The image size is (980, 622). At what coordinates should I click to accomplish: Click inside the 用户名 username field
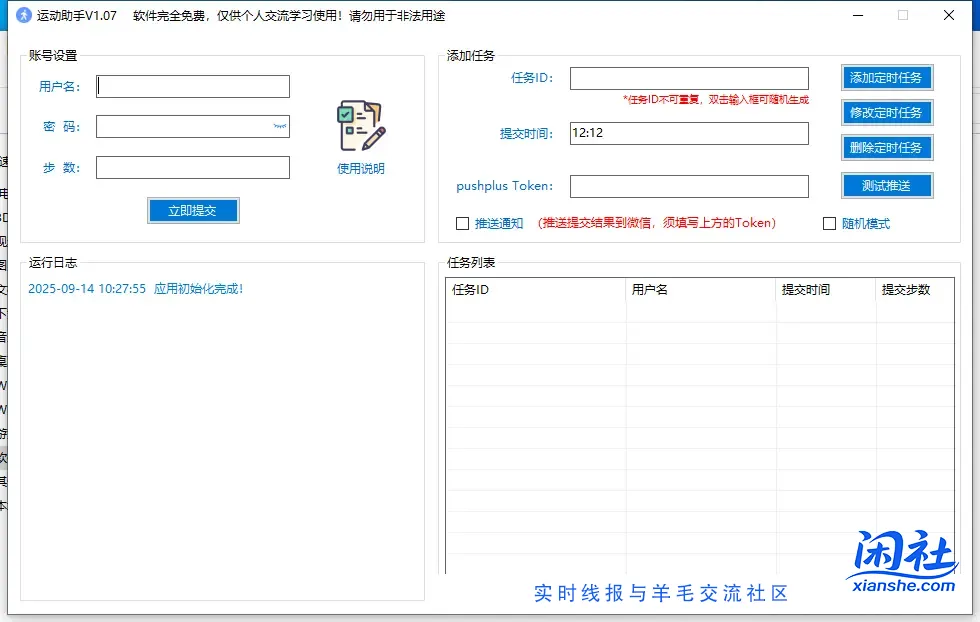(x=192, y=86)
